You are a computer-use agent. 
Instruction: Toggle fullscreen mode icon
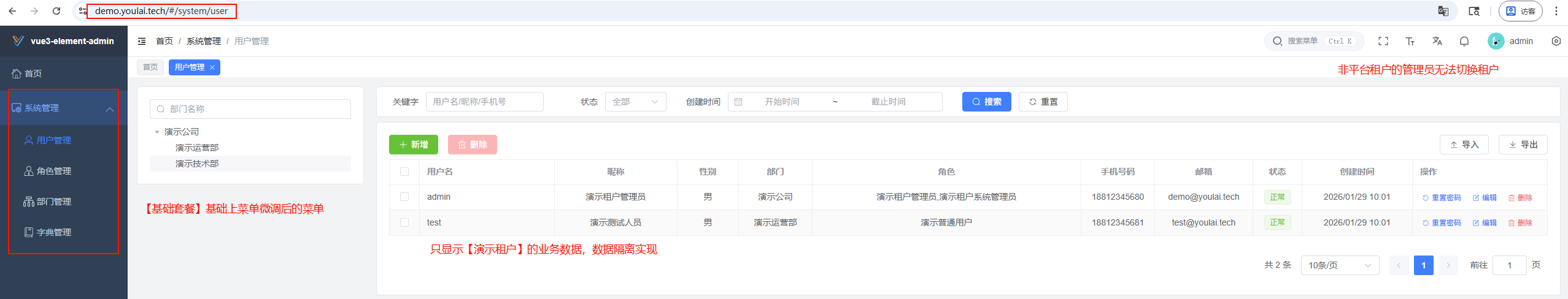(1383, 41)
